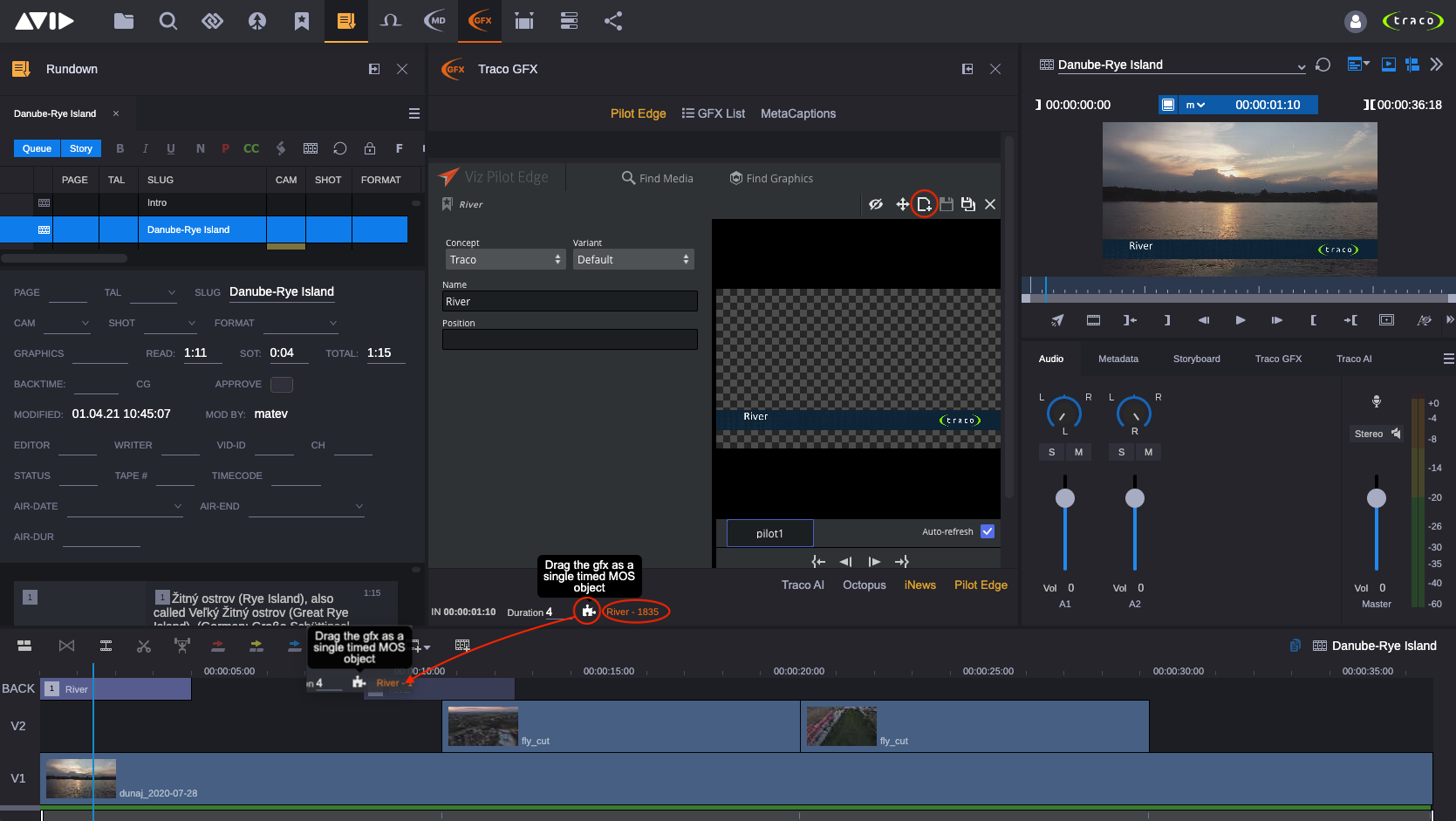Switch to the GFX List tab
Image resolution: width=1456 pixels, height=821 pixels.
714,113
